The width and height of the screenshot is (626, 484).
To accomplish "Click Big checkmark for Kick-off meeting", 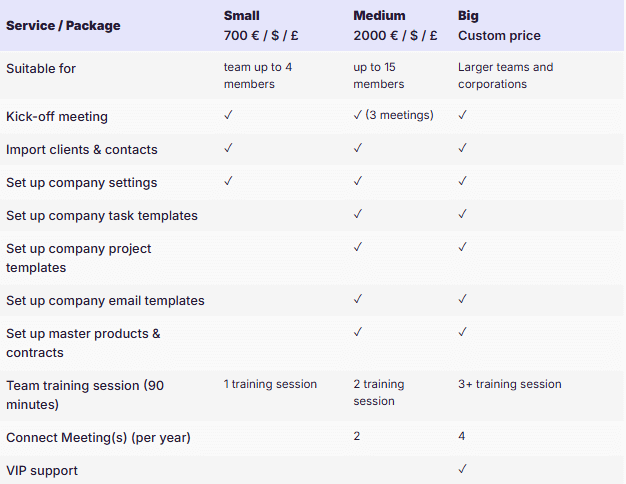I will [463, 115].
